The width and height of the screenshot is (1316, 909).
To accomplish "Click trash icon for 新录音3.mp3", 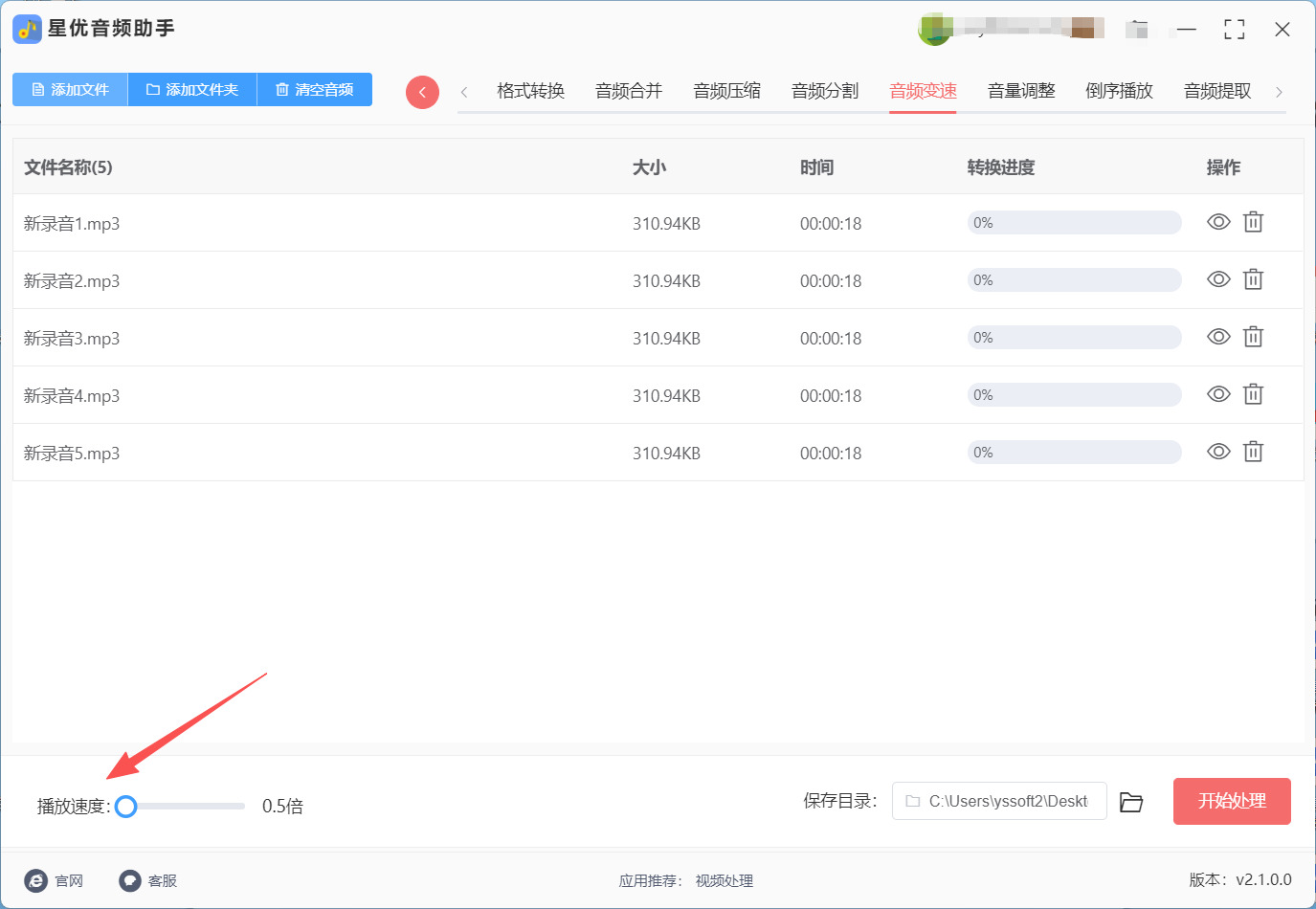I will (1253, 337).
